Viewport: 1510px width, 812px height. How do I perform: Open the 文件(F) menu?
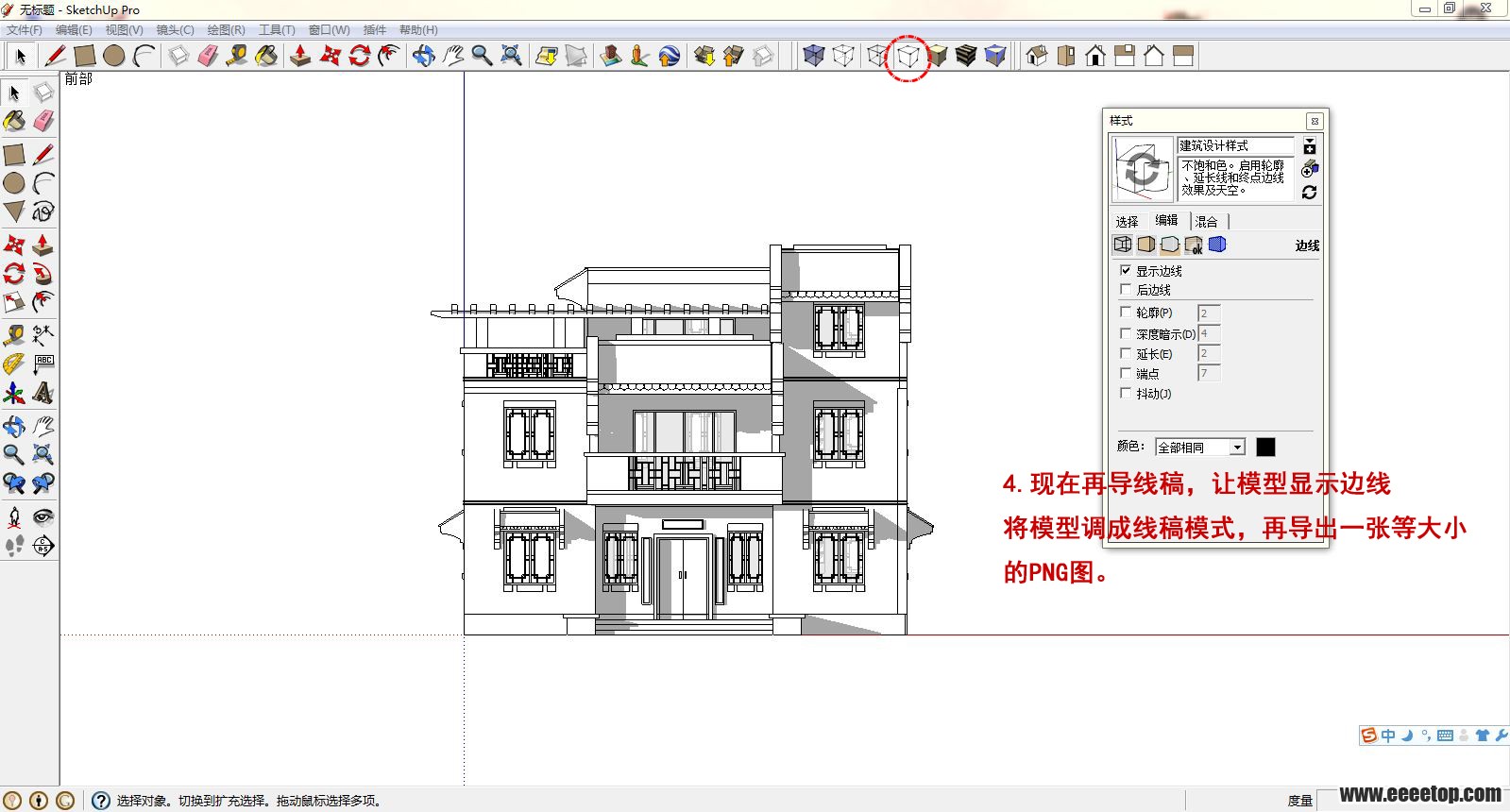pyautogui.click(x=25, y=30)
